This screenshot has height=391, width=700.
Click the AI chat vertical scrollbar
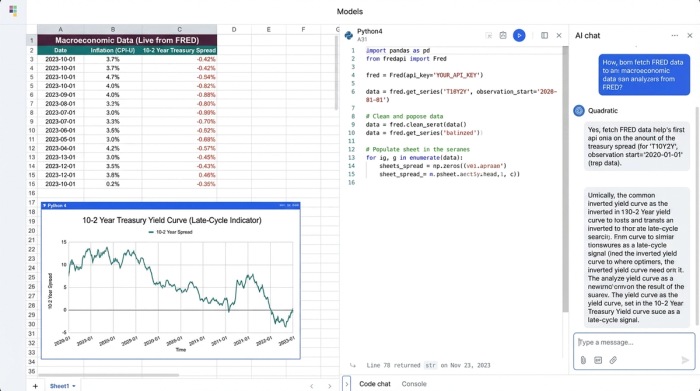pyautogui.click(x=697, y=216)
